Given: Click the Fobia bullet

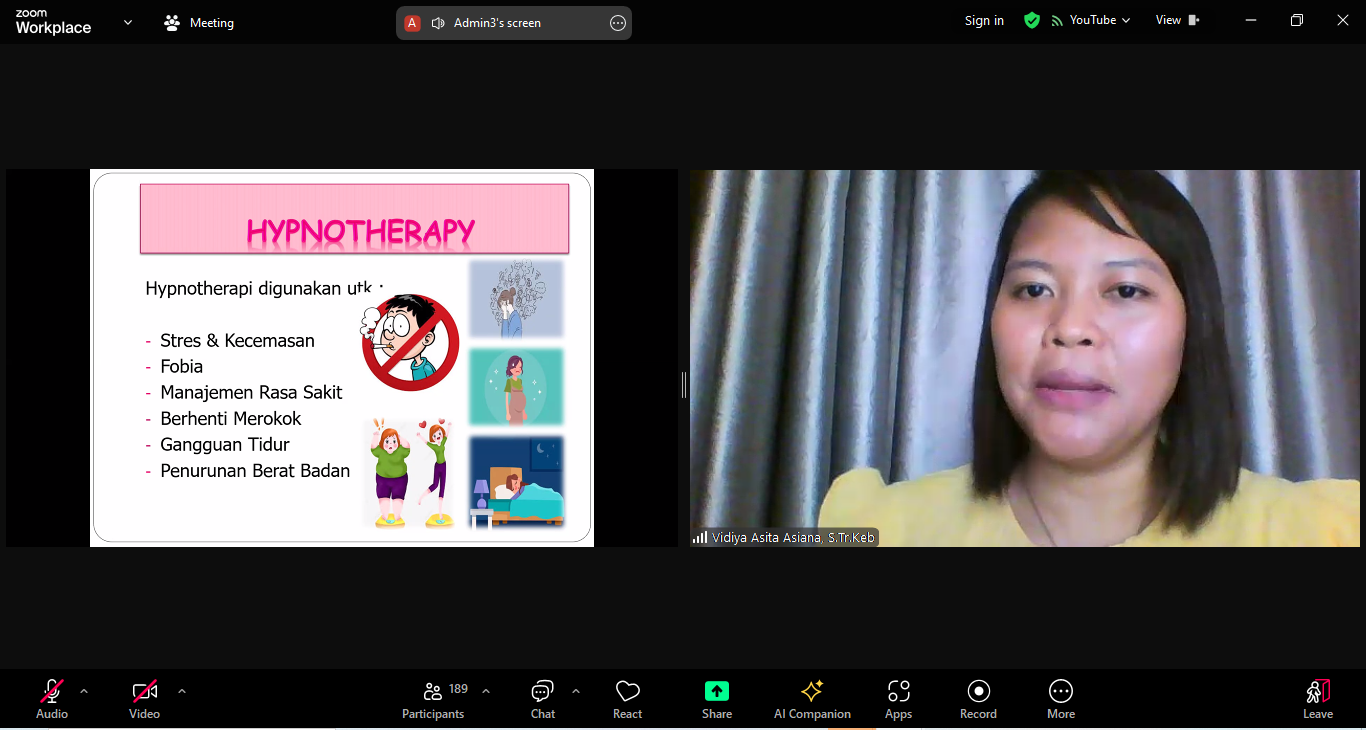Looking at the screenshot, I should point(181,367).
